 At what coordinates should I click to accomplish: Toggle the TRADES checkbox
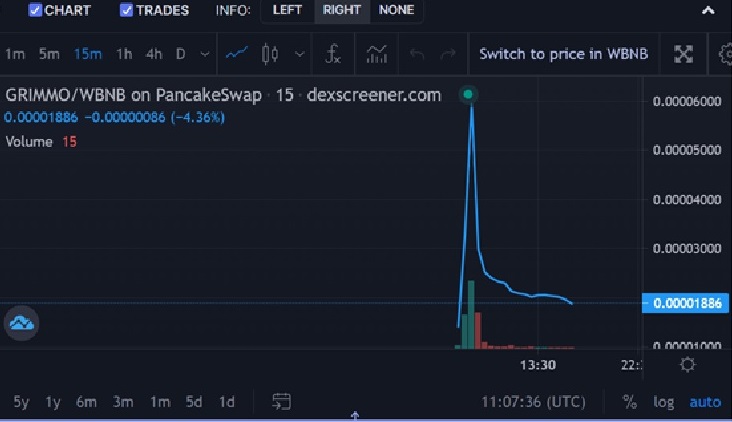coord(127,10)
